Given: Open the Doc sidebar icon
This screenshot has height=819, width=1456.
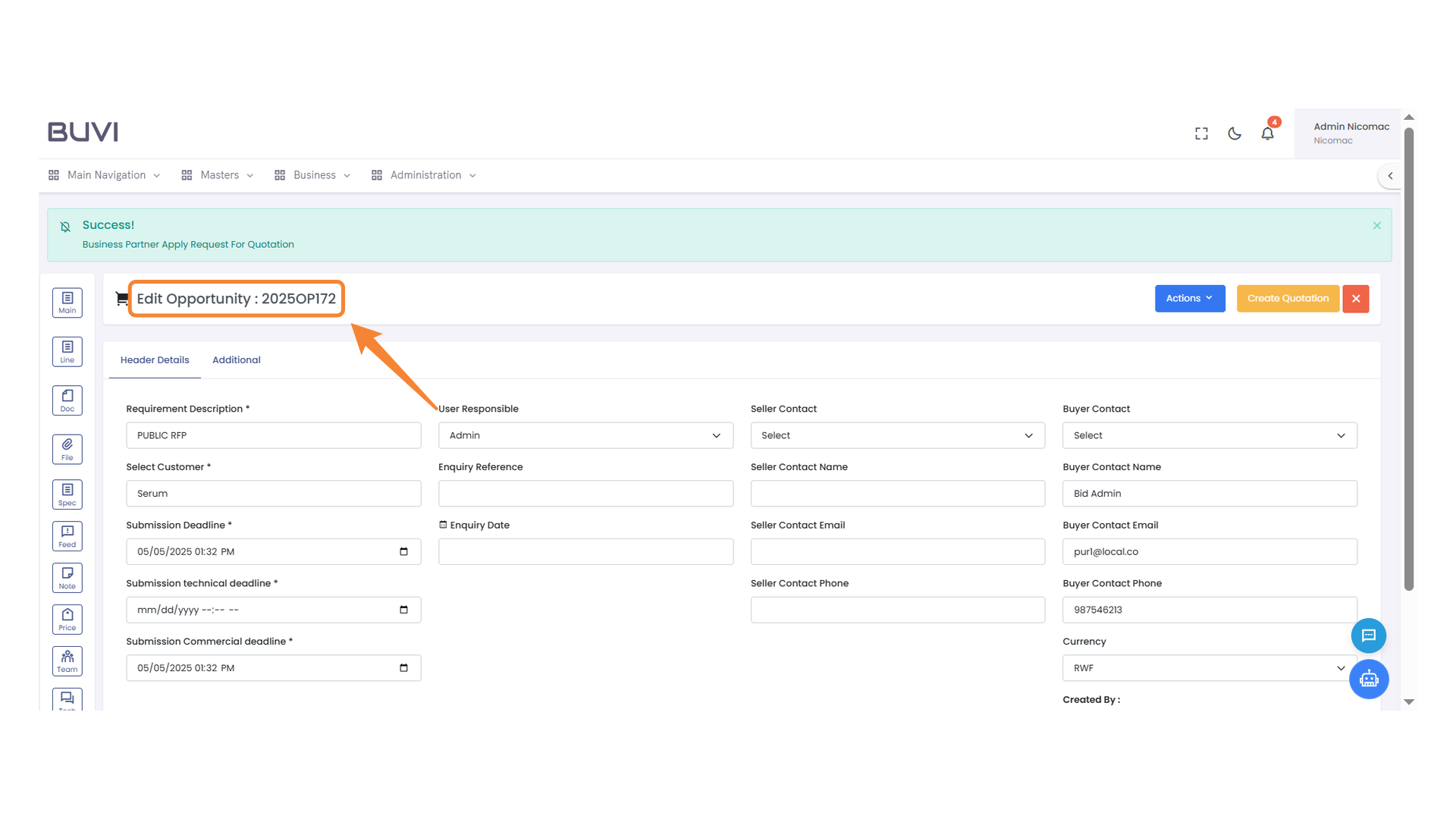Looking at the screenshot, I should 67,400.
